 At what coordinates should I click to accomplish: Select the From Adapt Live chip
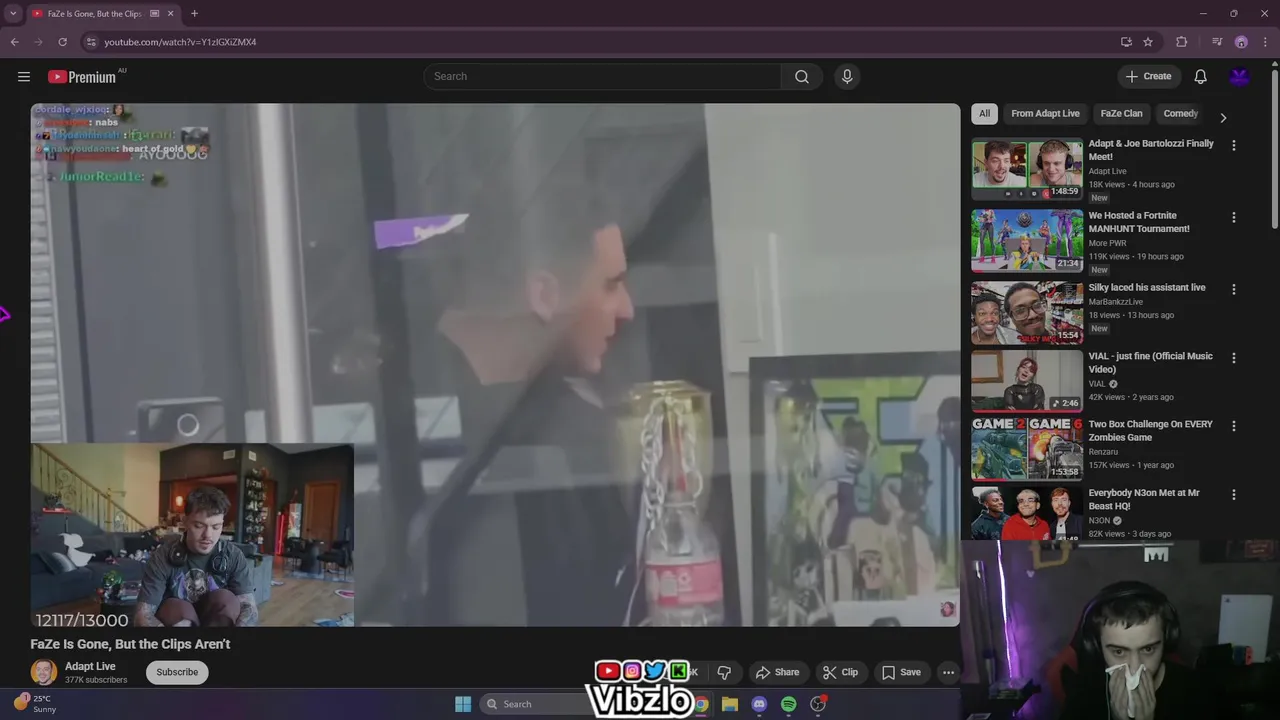(1045, 113)
